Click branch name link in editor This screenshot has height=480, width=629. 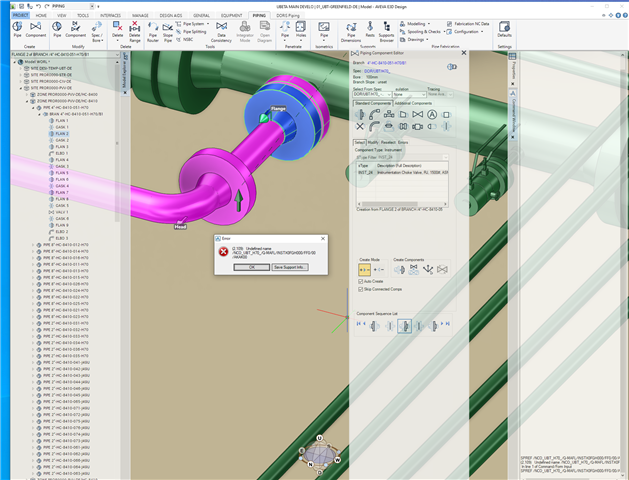coord(387,63)
